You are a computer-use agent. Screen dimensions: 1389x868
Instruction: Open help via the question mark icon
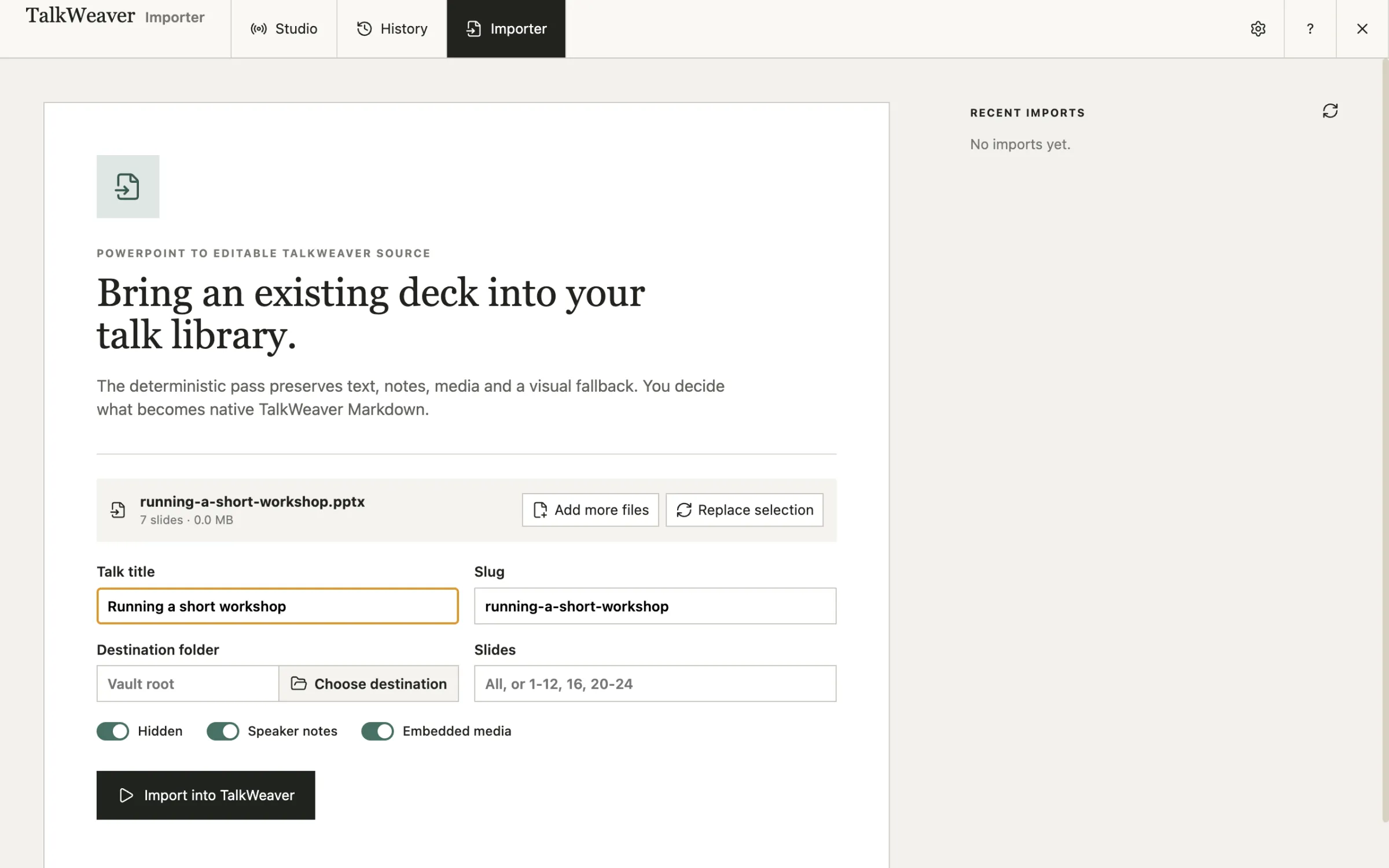coord(1310,28)
